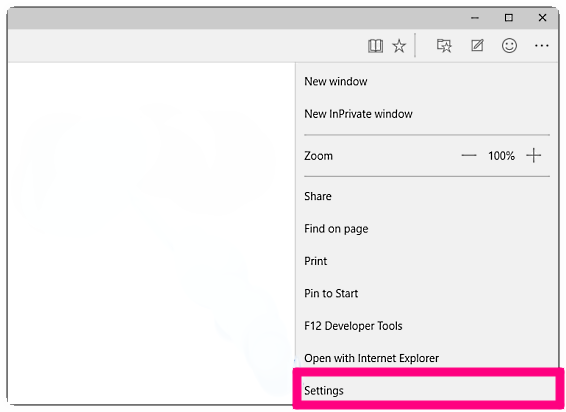Add page to favorites star icon

click(x=399, y=46)
